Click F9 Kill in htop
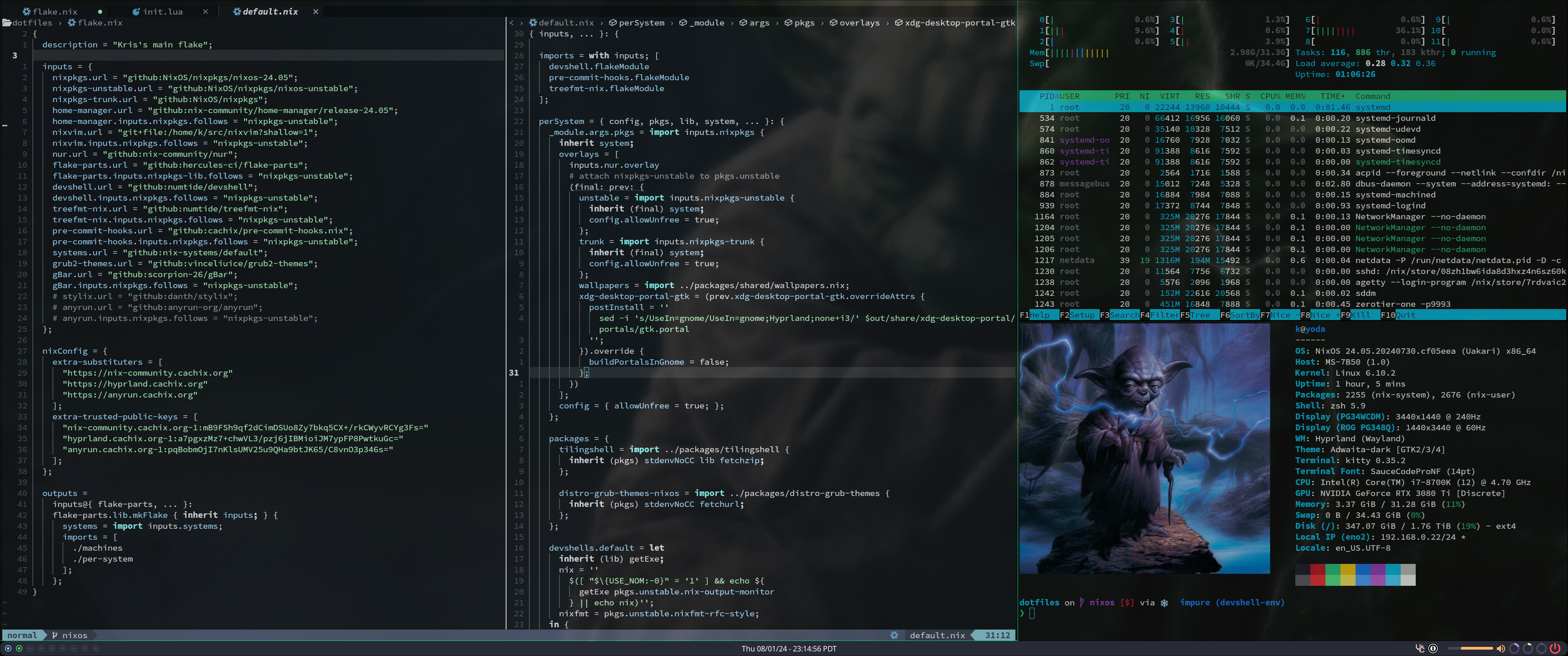 pos(1360,315)
